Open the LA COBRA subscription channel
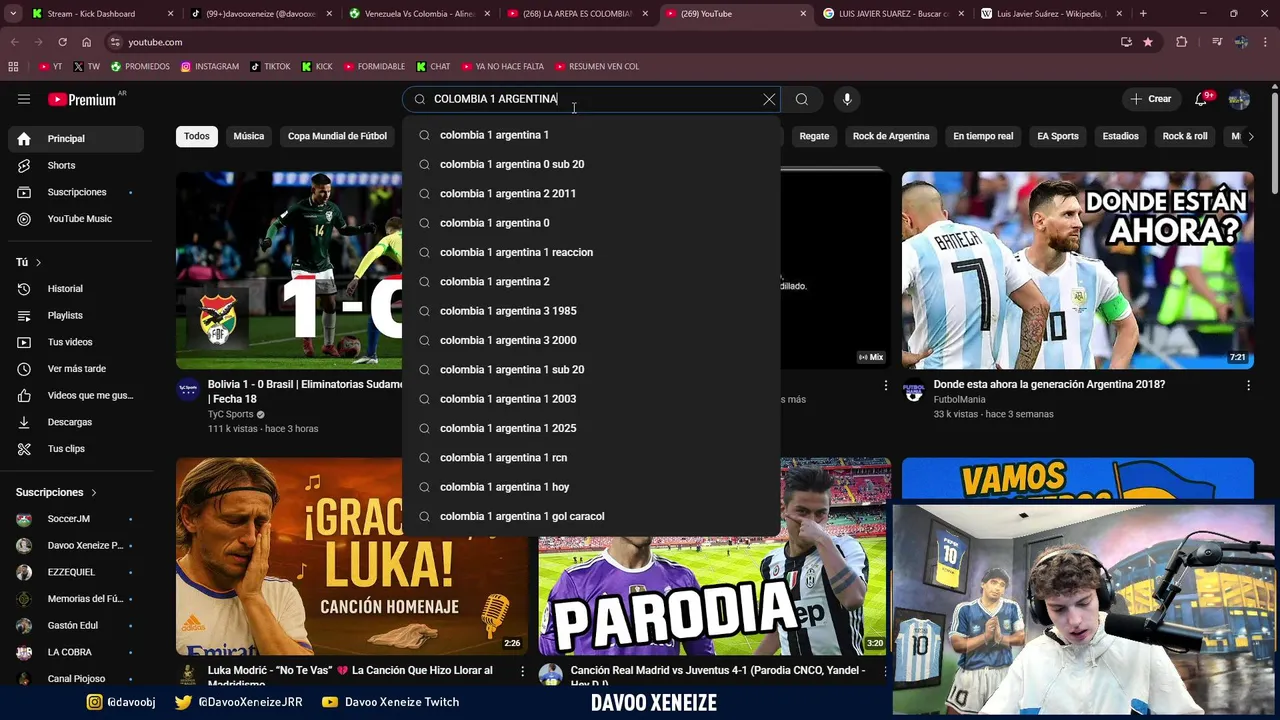The width and height of the screenshot is (1280, 720). click(x=76, y=652)
